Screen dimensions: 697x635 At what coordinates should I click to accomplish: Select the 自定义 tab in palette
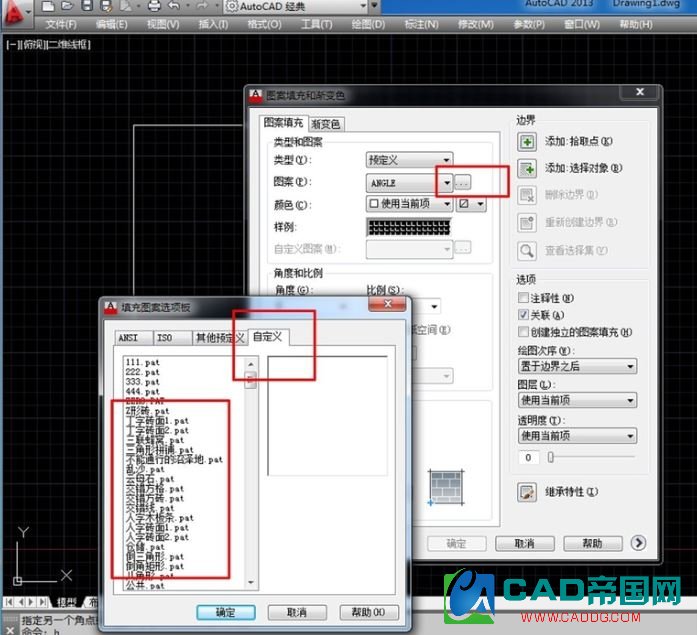268,337
